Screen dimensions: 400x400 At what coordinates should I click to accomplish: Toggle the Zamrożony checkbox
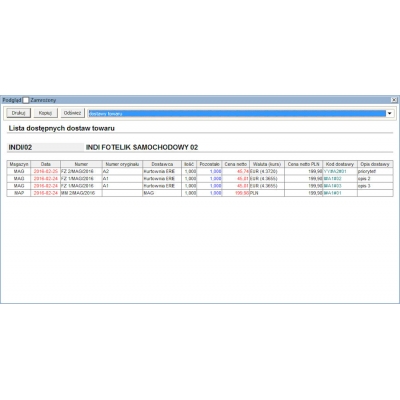(x=26, y=100)
